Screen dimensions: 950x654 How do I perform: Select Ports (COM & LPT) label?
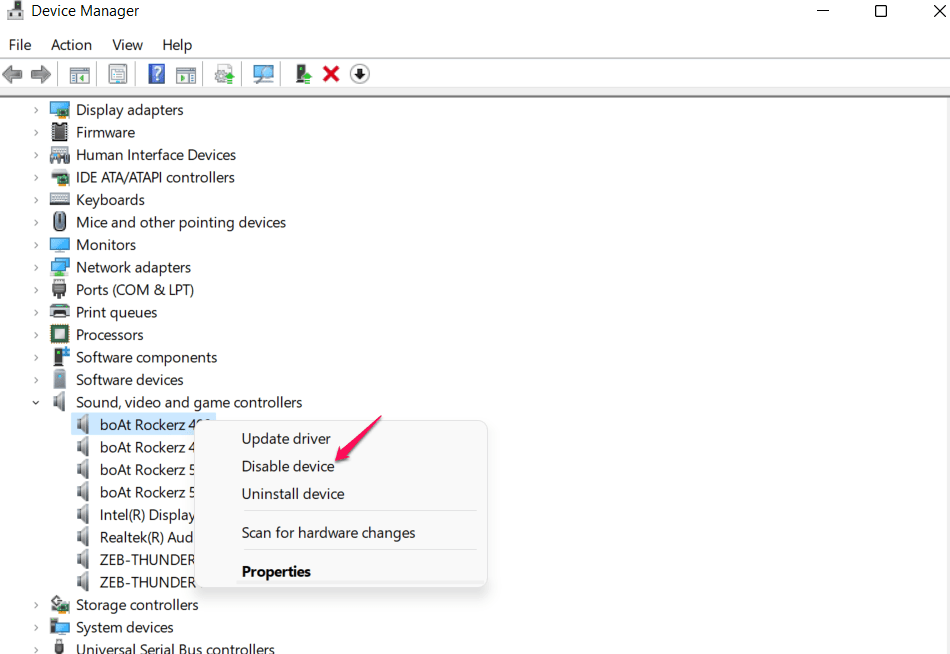click(x=135, y=290)
